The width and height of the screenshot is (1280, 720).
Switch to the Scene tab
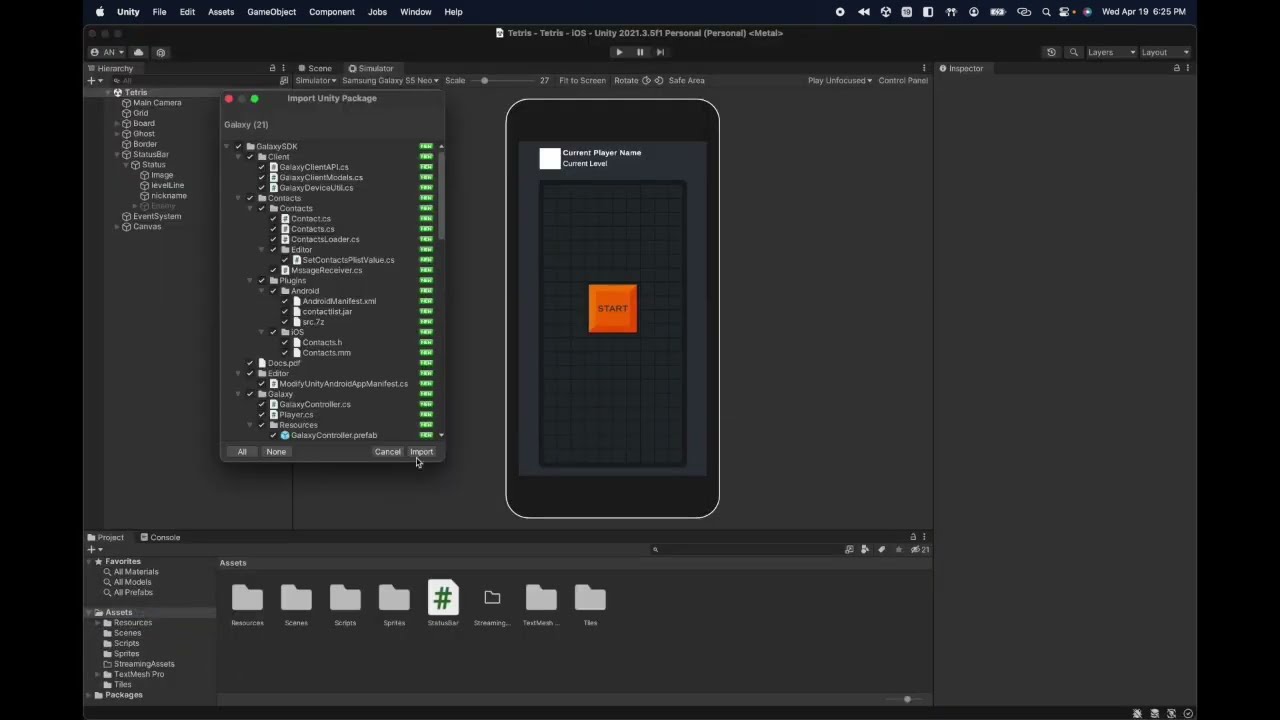pyautogui.click(x=315, y=68)
